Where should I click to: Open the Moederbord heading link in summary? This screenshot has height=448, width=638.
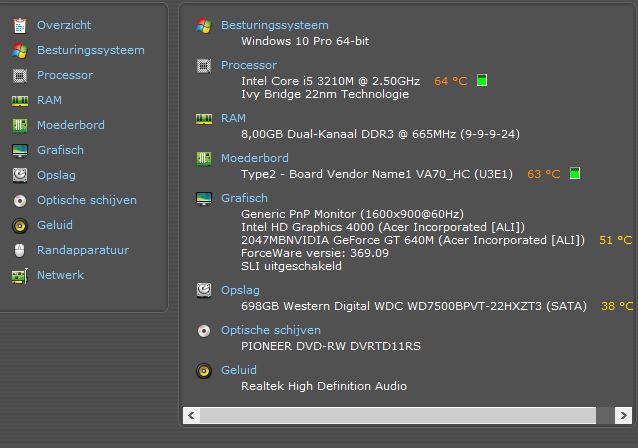pos(254,158)
